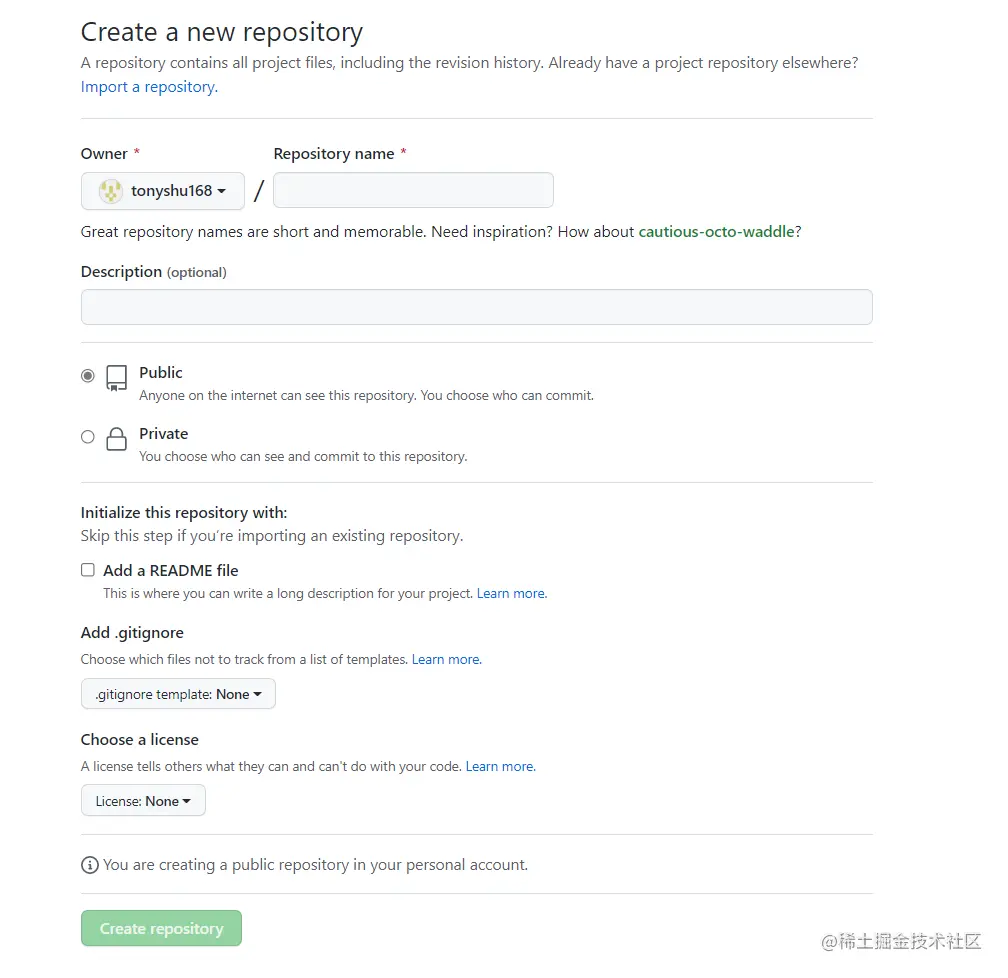The height and width of the screenshot is (978, 1008).
Task: Click Learn more link about .gitignore
Action: [446, 660]
